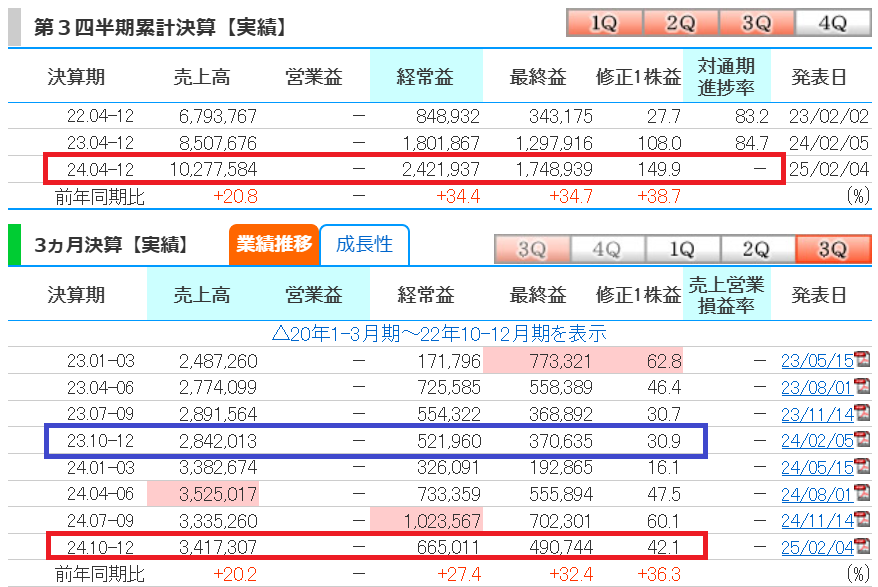Open 24/02/05 link in 3ヵ月決算 table

tap(817, 441)
